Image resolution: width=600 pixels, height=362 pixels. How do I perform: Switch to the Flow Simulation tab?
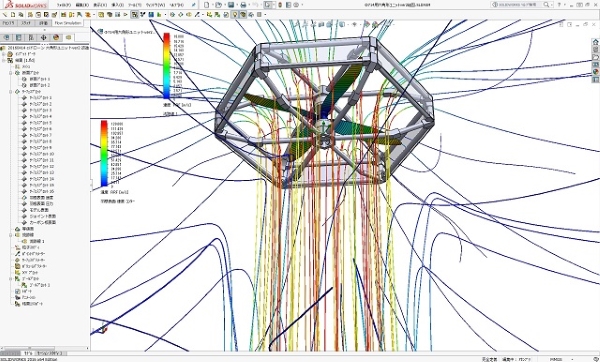tap(68, 23)
